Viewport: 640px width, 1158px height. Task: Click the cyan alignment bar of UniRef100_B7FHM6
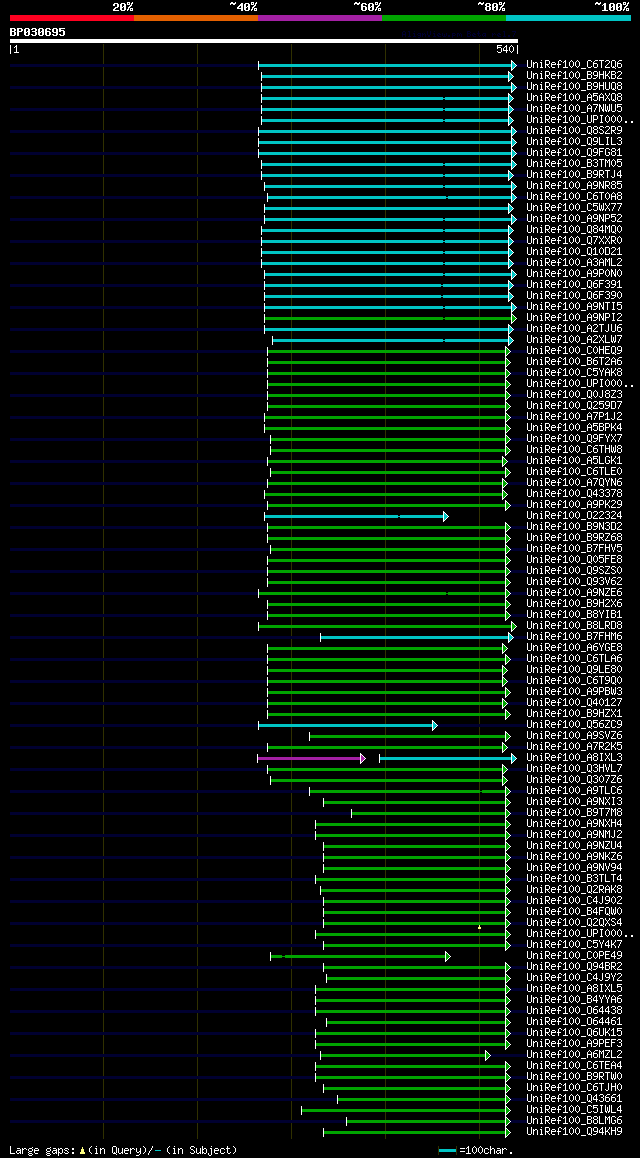tap(416, 637)
